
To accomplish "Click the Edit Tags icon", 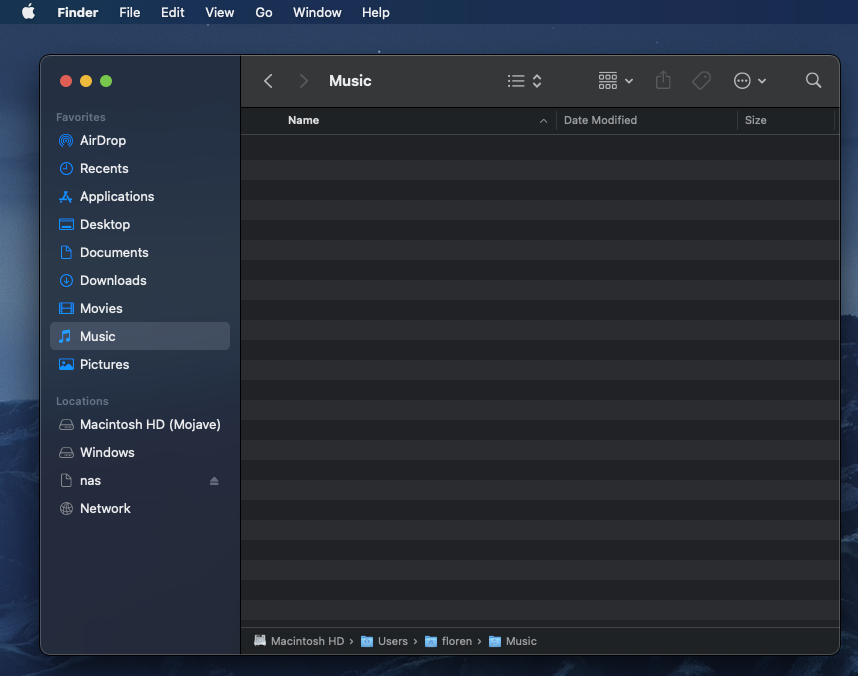I will pyautogui.click(x=702, y=81).
